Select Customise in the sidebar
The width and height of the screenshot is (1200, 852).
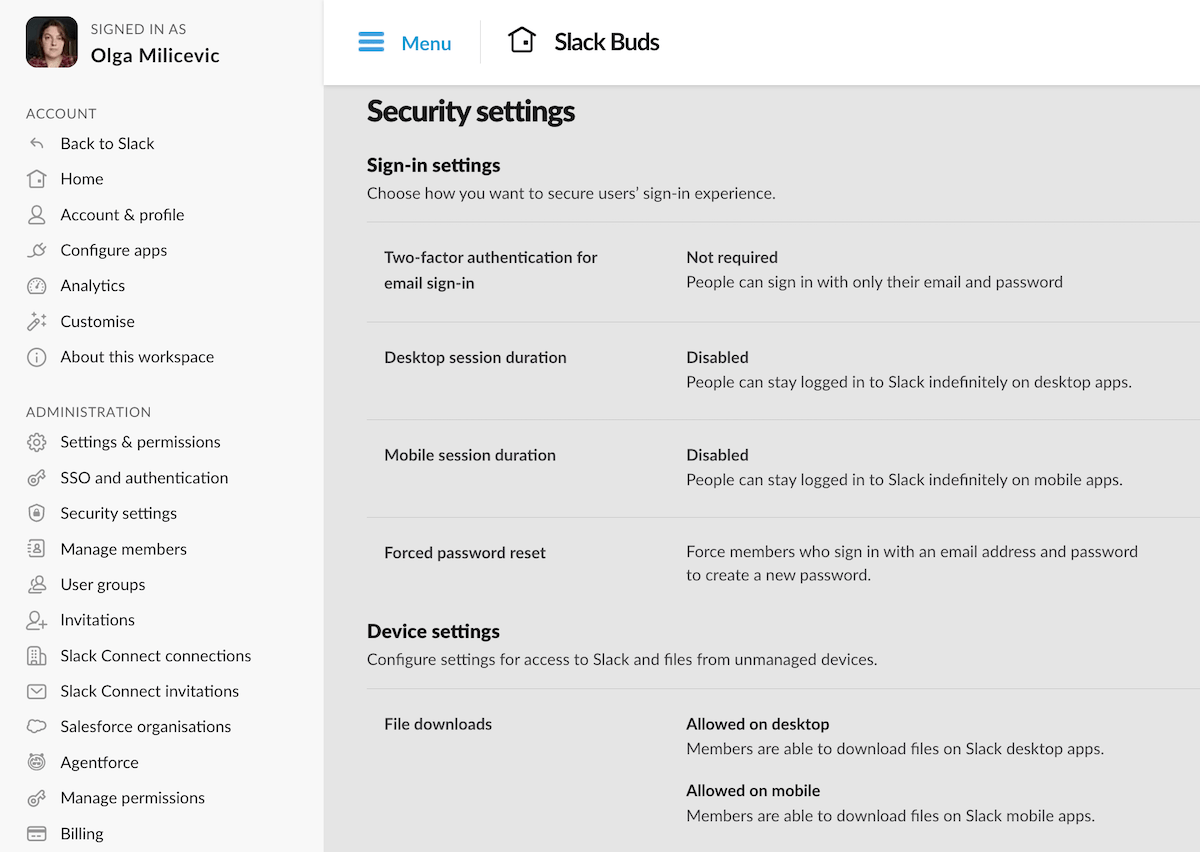click(97, 321)
